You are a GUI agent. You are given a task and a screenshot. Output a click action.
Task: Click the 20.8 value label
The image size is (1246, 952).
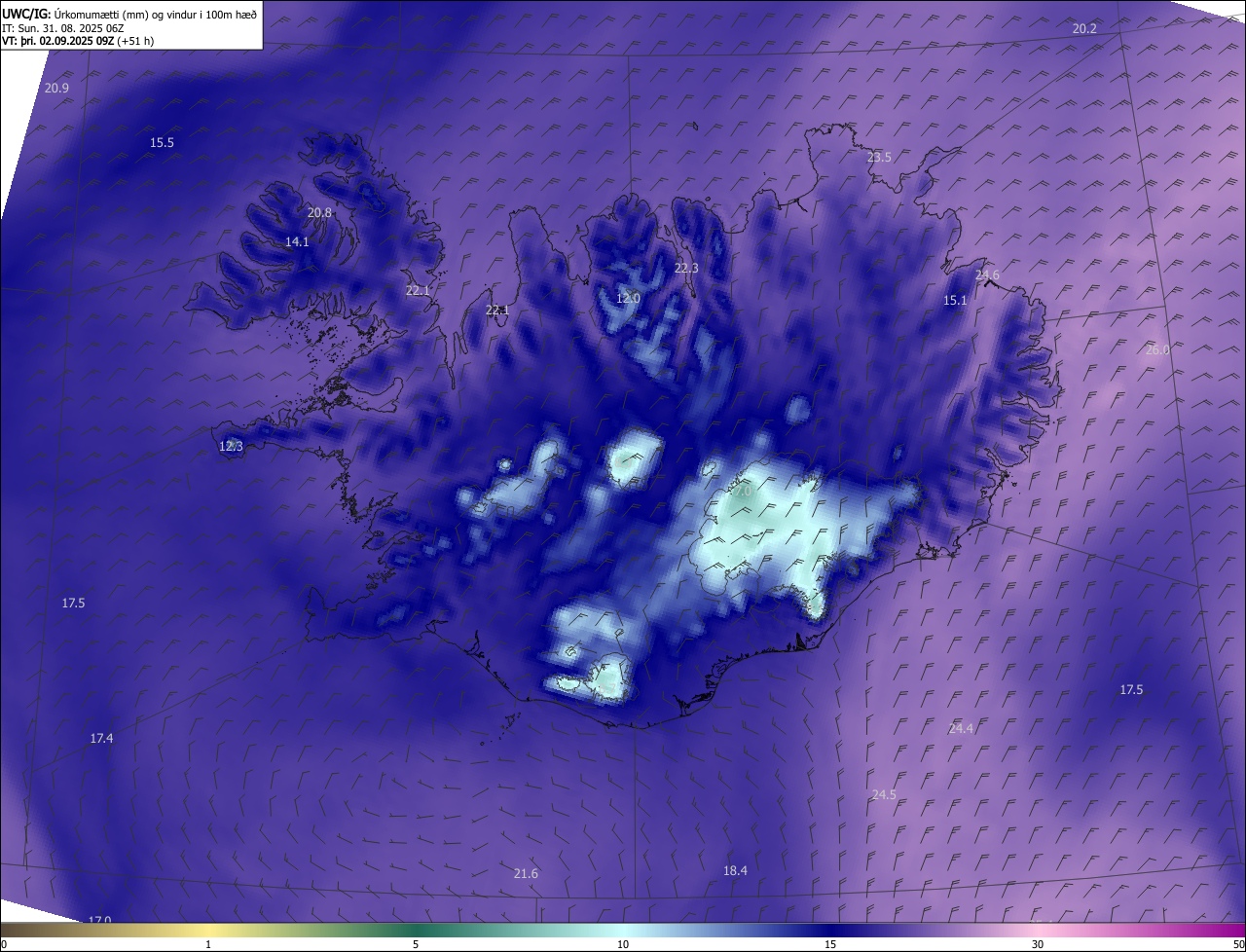point(319,213)
